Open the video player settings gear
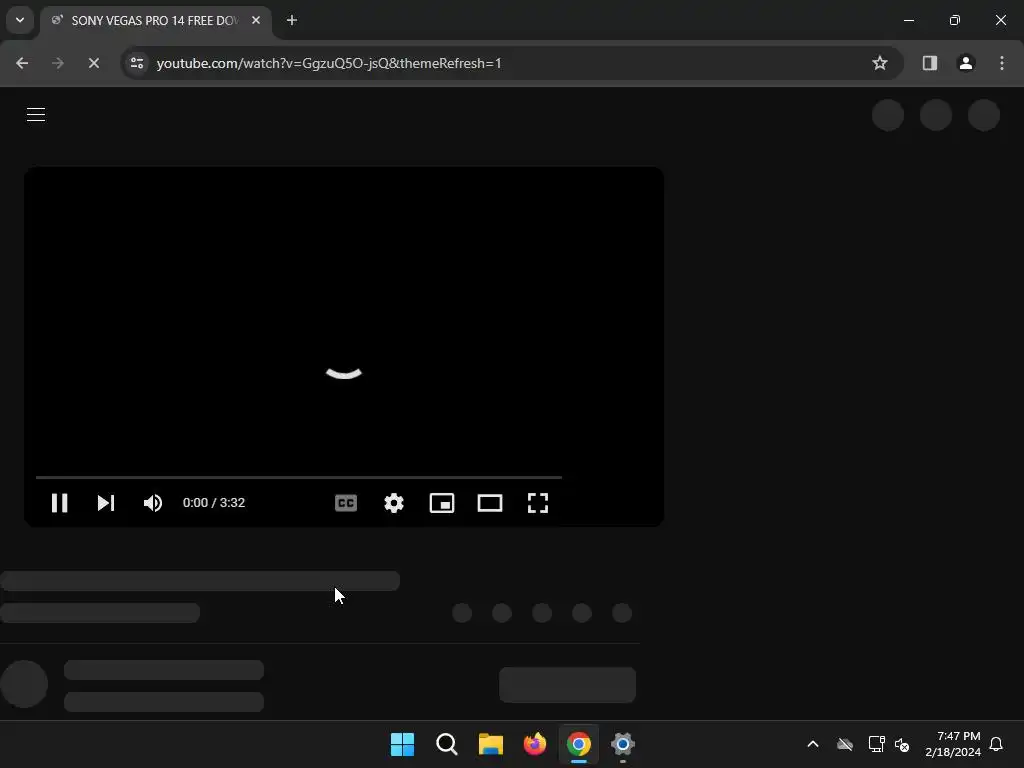 [x=394, y=503]
